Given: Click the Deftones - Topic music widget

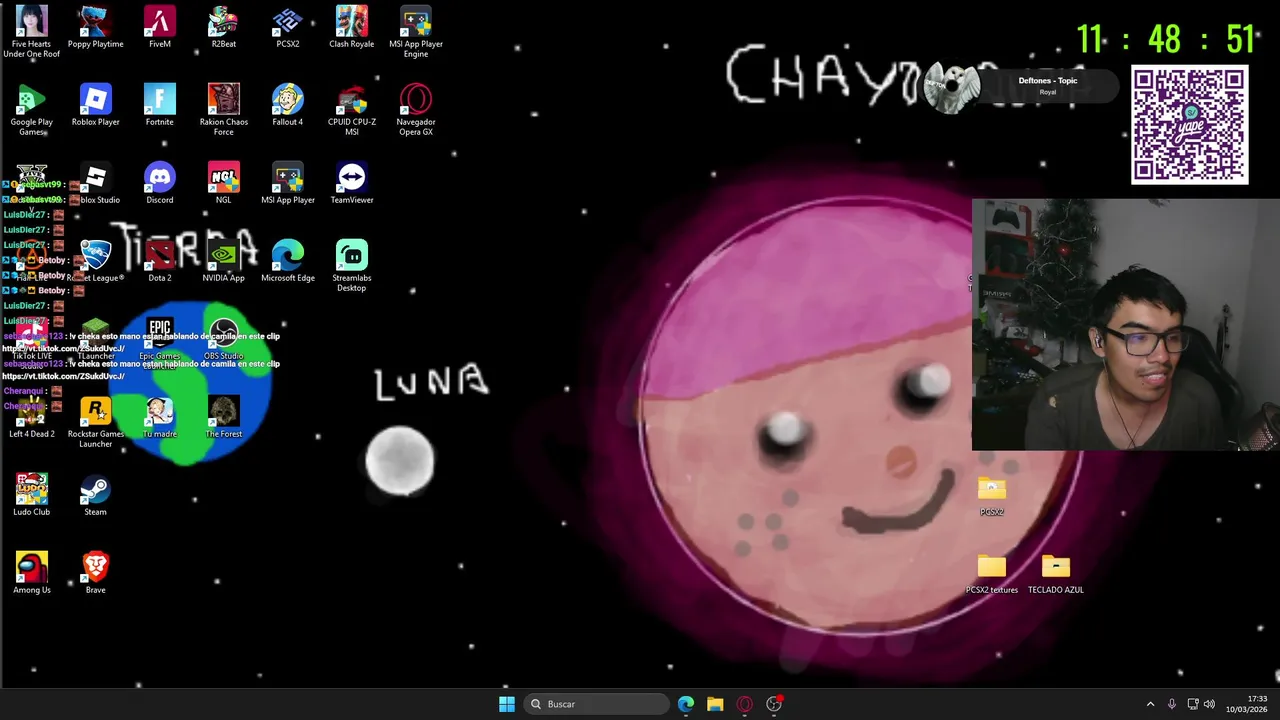Looking at the screenshot, I should pyautogui.click(x=1022, y=86).
